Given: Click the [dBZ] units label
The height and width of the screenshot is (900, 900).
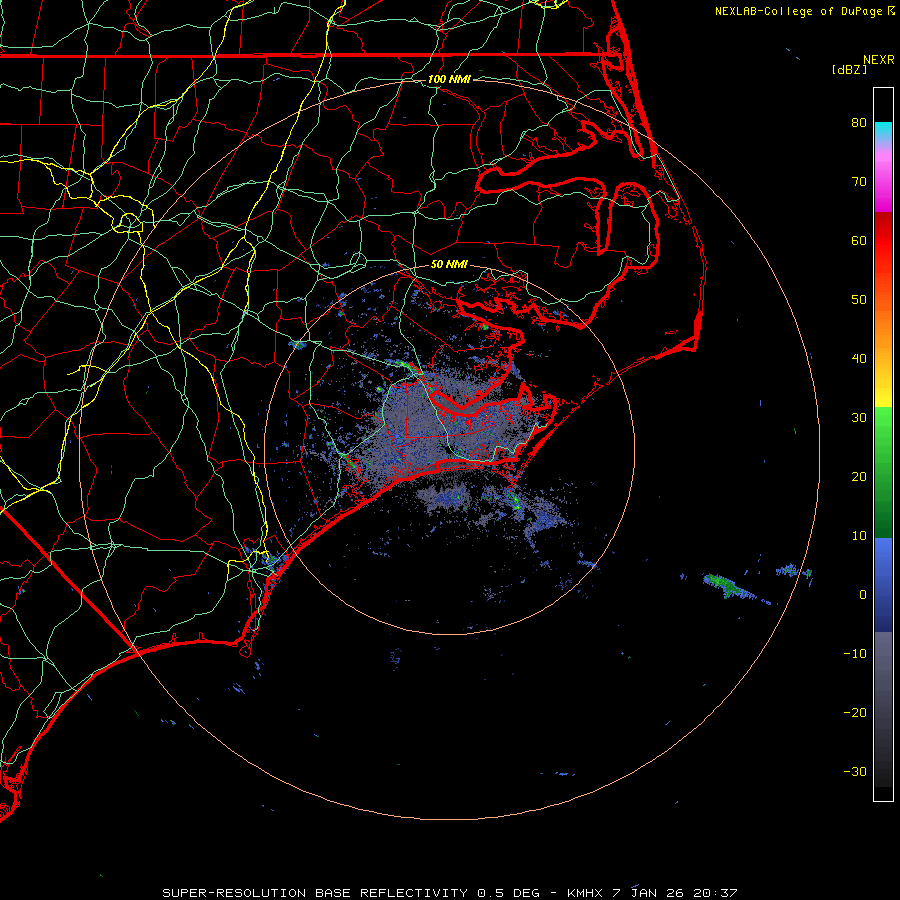Looking at the screenshot, I should [x=849, y=69].
